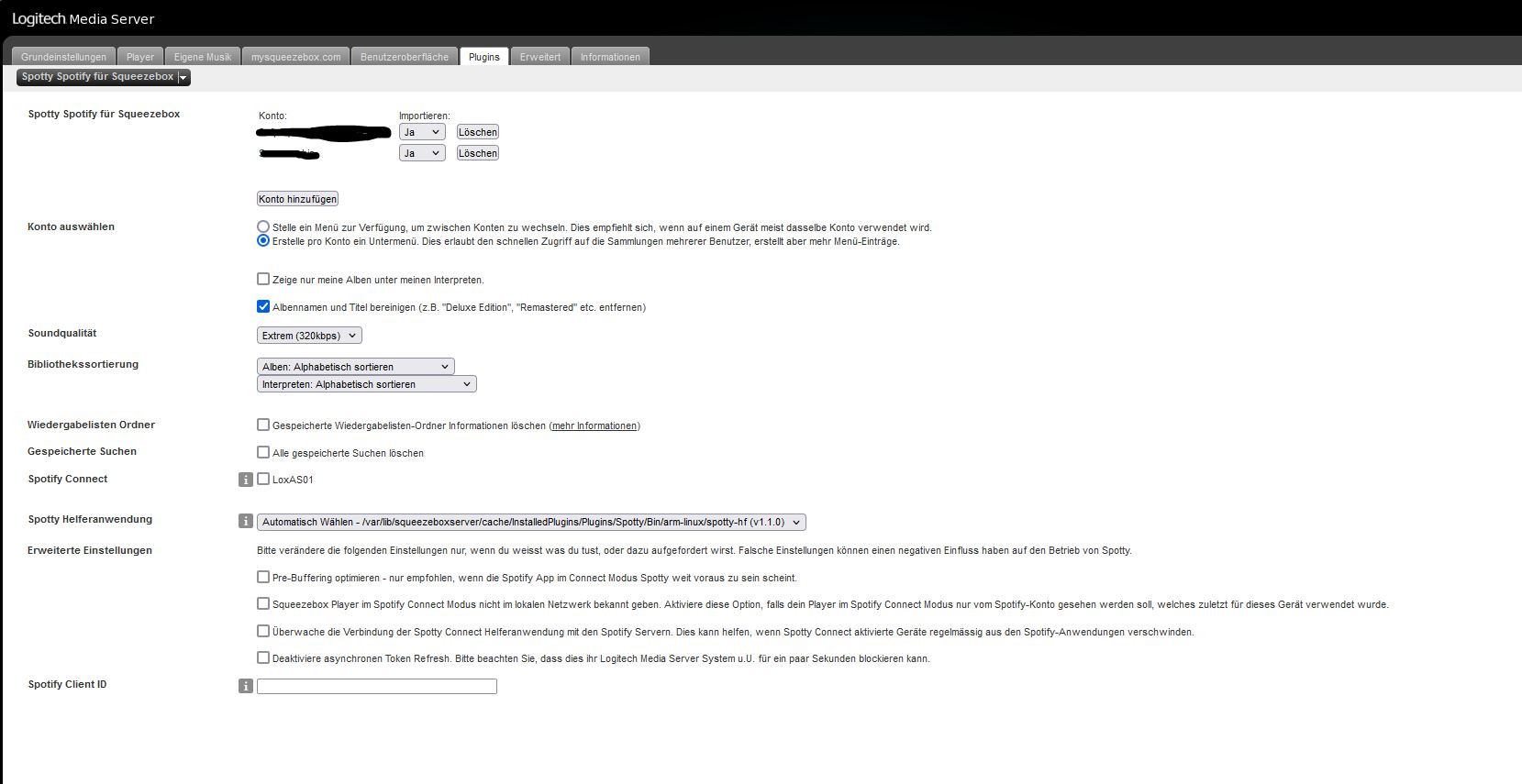Click info icon next to Spotify Connect
The width and height of the screenshot is (1522, 784).
point(245,480)
